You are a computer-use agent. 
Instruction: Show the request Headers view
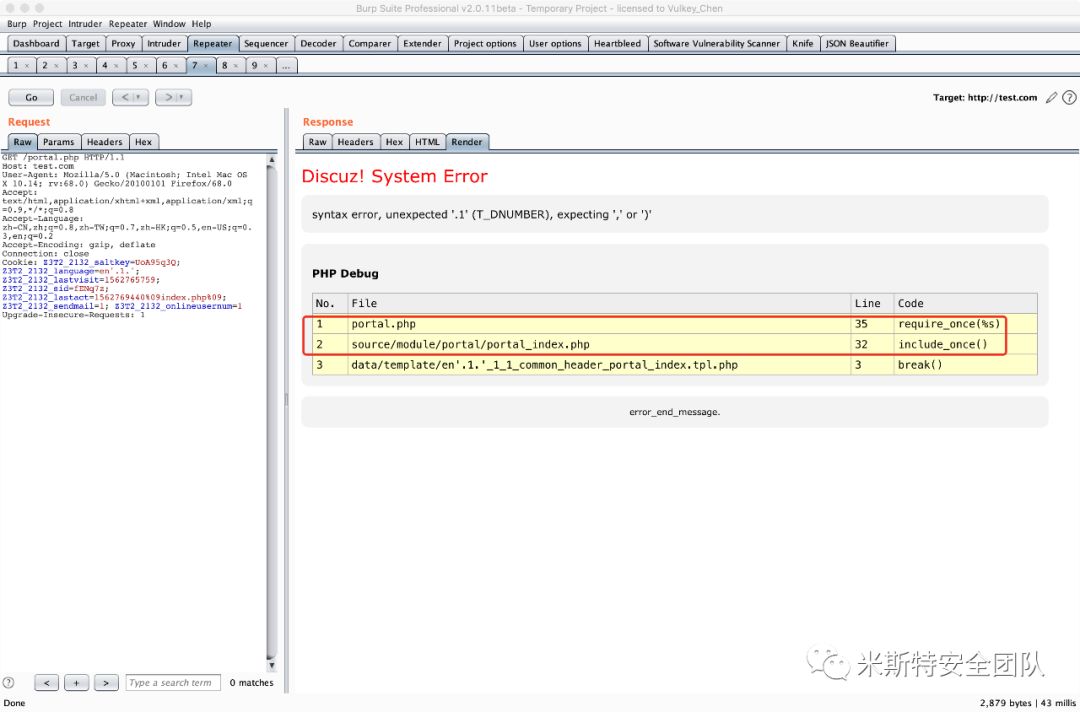click(x=104, y=142)
